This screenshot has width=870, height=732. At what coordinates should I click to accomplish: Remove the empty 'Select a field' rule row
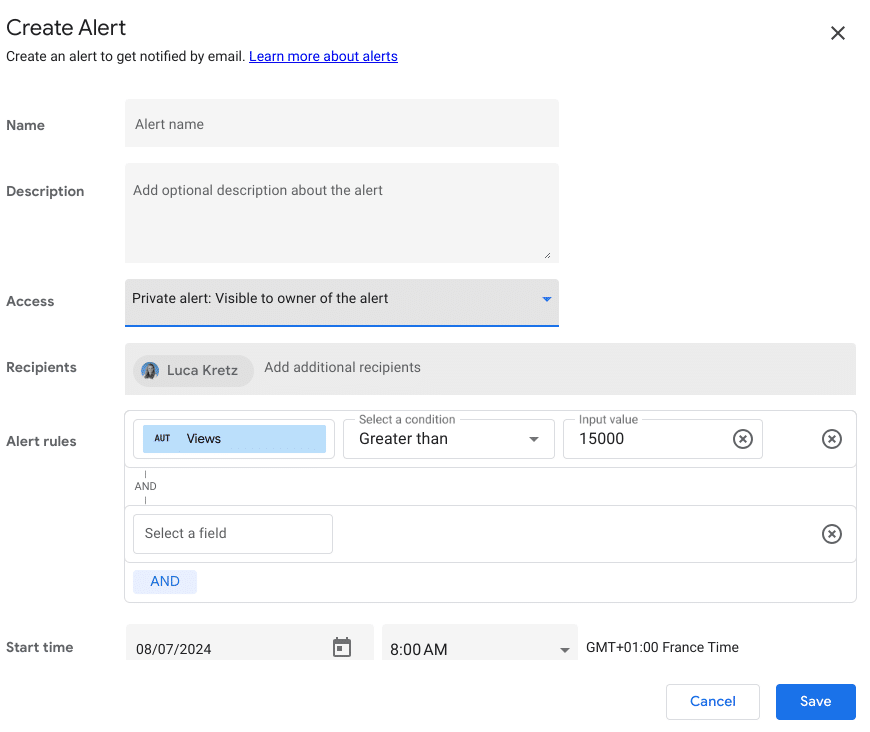click(832, 534)
